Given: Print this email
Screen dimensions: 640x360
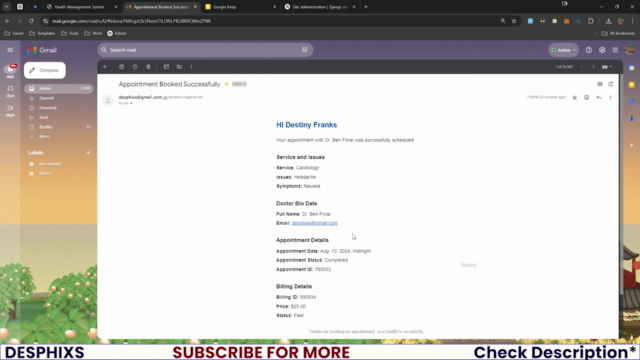Looking at the screenshot, I should pyautogui.click(x=600, y=84).
